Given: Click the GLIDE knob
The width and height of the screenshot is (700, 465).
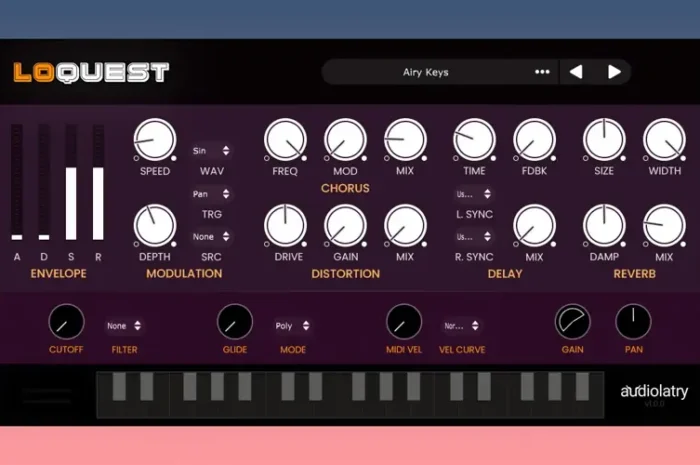Looking at the screenshot, I should click(x=235, y=322).
